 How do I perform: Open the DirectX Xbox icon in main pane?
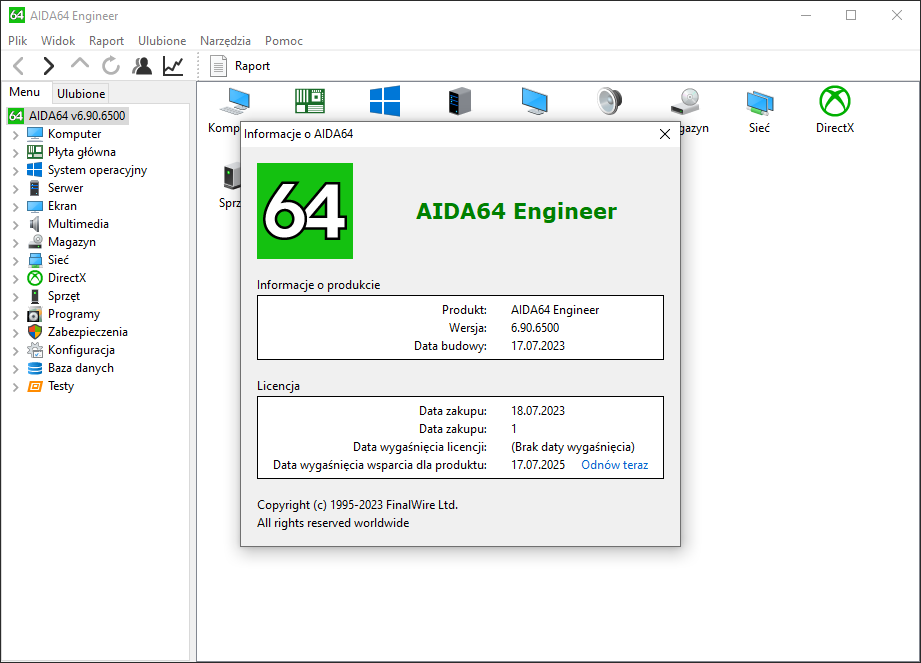point(835,101)
